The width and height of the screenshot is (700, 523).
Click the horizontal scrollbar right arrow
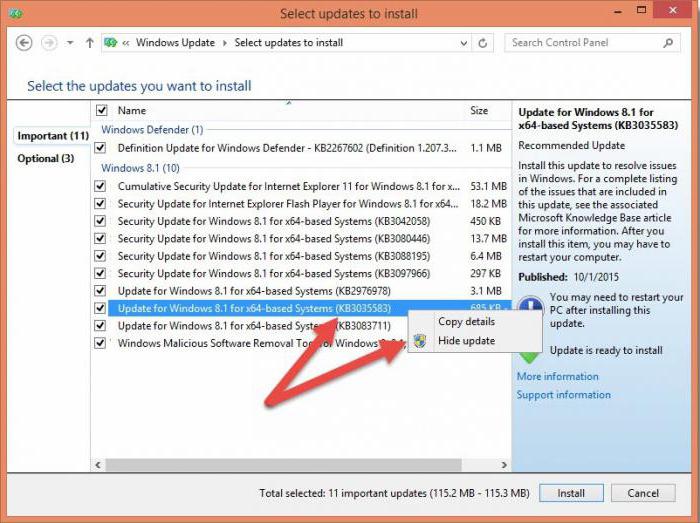tap(504, 465)
